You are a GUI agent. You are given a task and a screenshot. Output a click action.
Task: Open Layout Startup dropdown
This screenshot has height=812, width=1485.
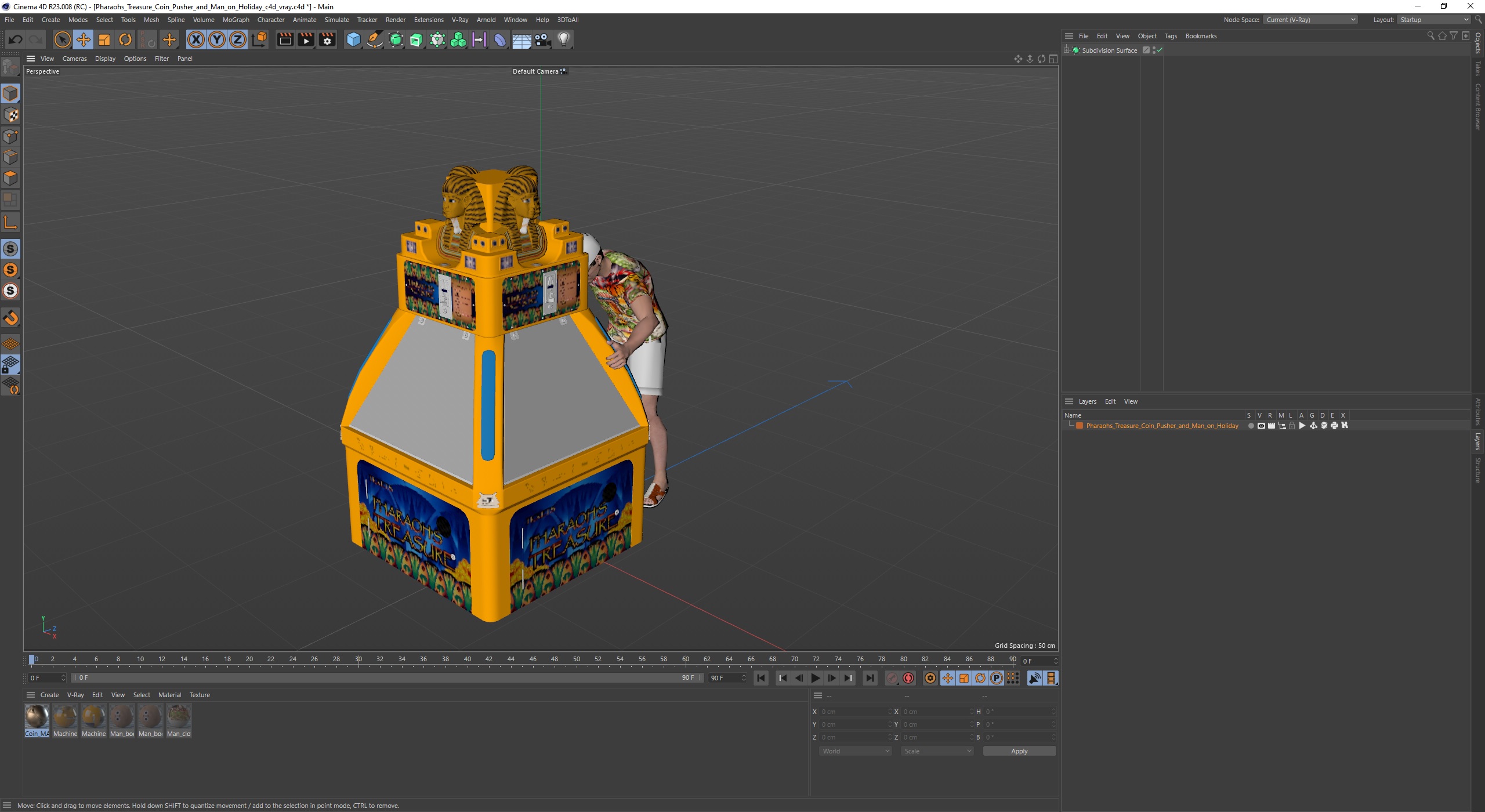1433,20
